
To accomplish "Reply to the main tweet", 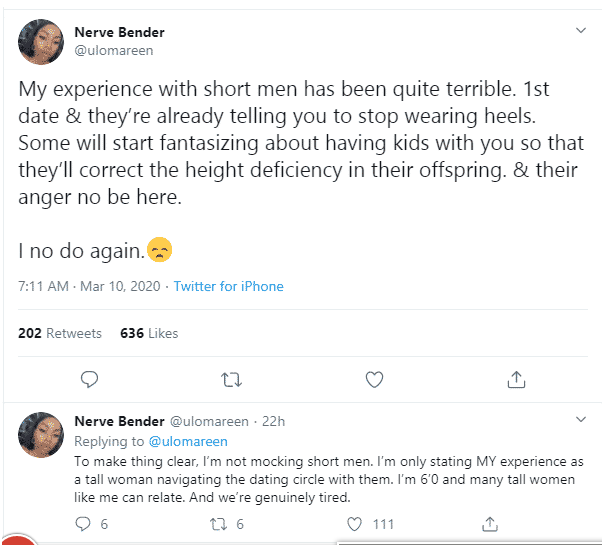I will (88, 379).
